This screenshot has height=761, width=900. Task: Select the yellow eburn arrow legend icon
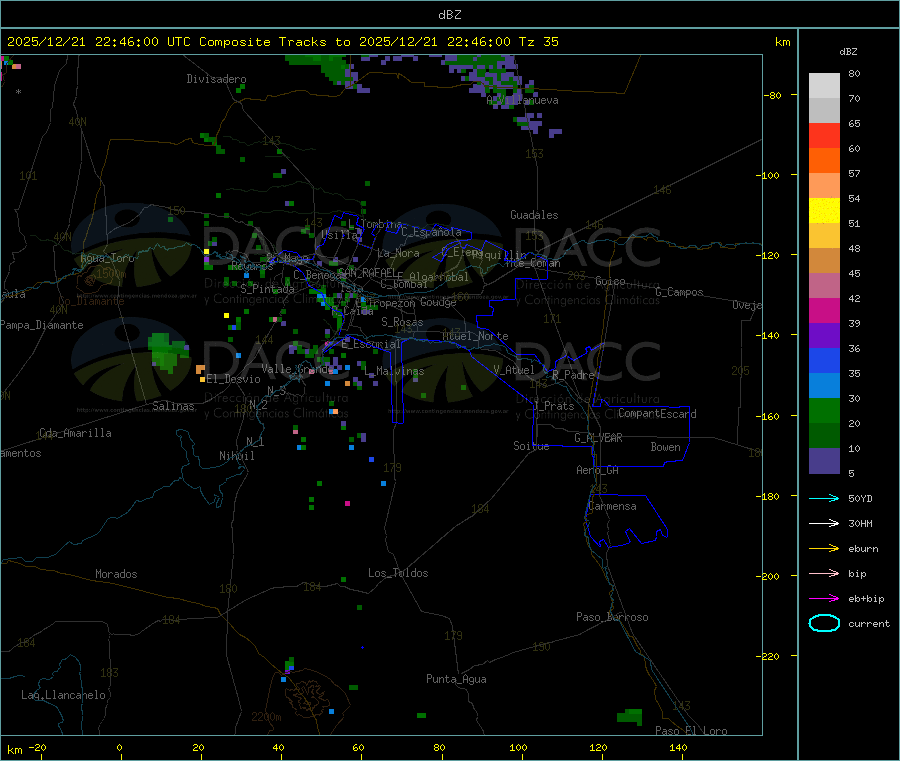[x=824, y=549]
